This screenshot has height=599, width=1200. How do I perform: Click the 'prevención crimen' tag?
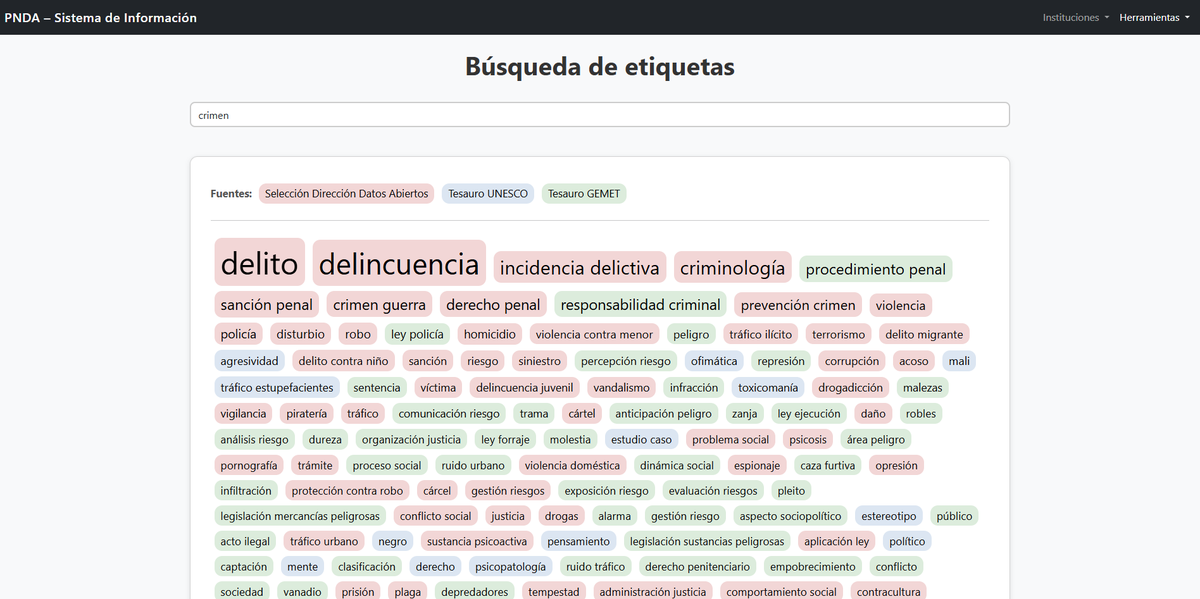point(798,305)
